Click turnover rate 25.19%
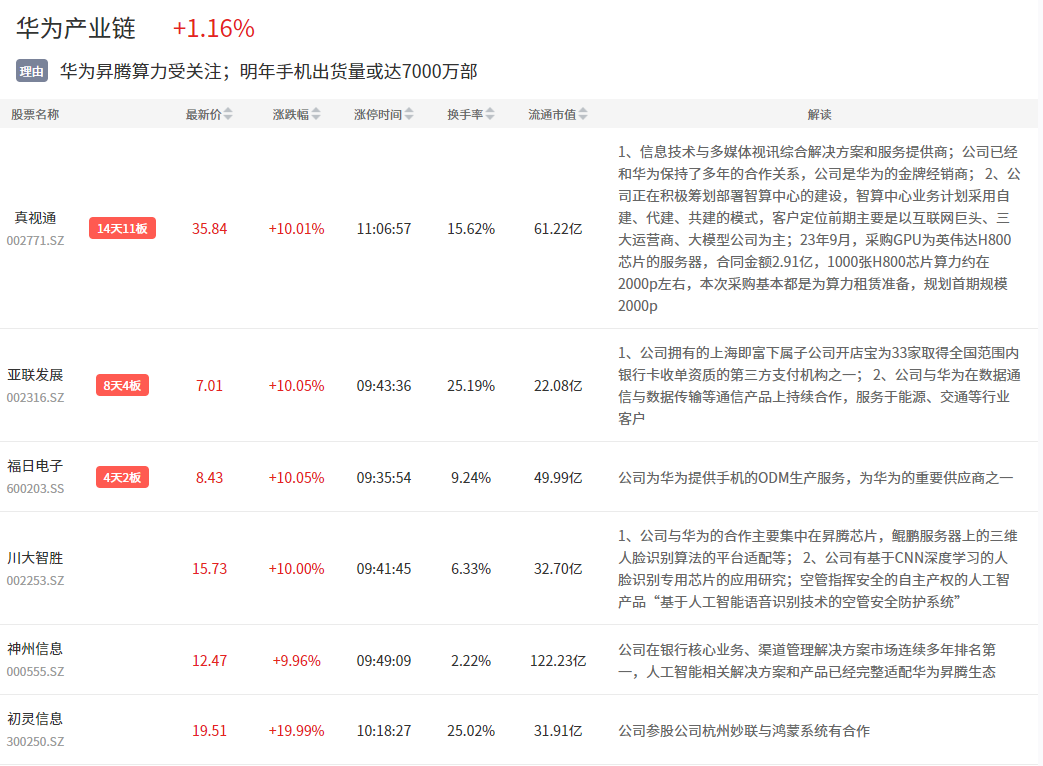This screenshot has height=766, width=1043. coord(471,386)
